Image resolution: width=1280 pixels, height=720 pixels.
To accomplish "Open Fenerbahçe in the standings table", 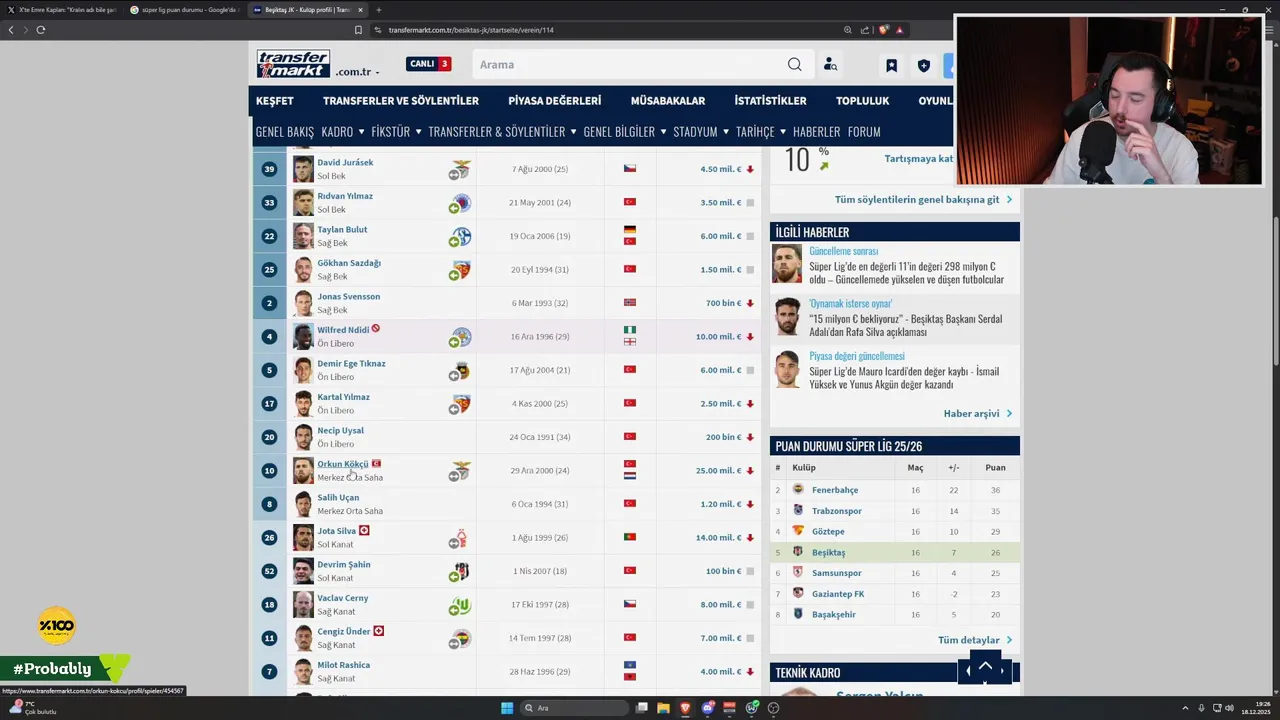I will point(835,490).
